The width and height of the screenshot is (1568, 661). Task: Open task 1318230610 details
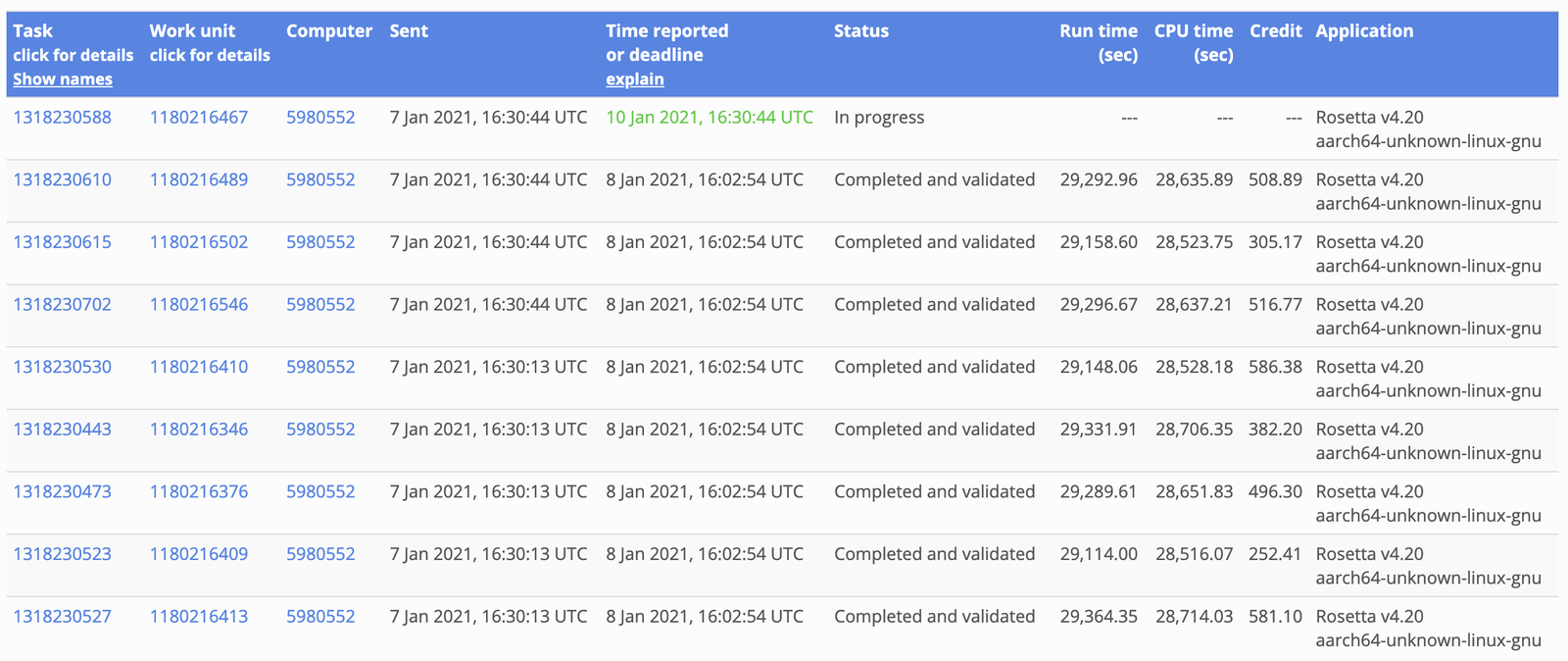coord(62,179)
